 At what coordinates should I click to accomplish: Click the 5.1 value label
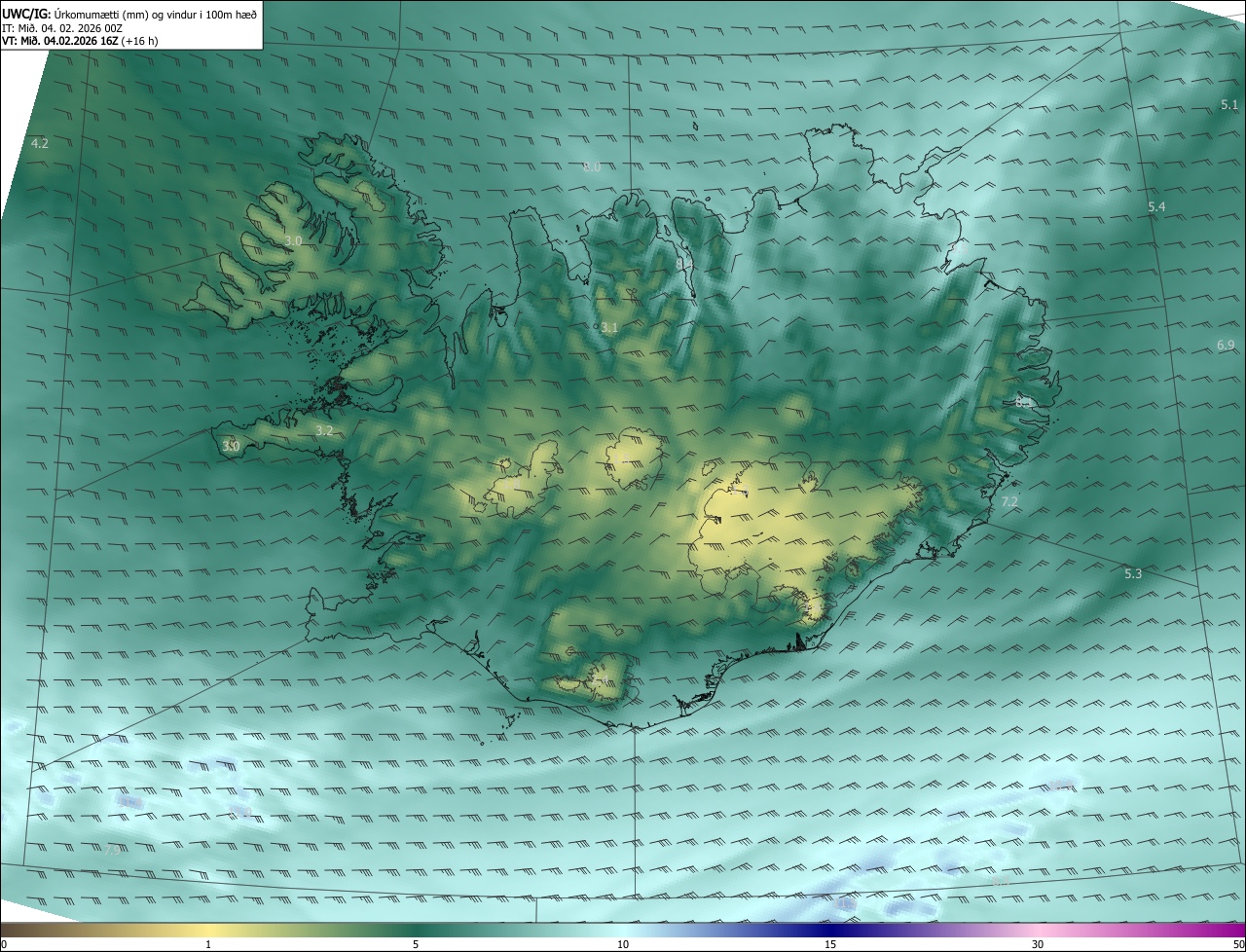coord(1228,104)
